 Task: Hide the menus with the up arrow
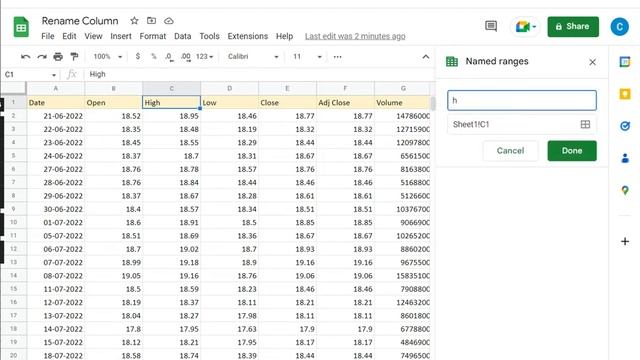tap(425, 57)
